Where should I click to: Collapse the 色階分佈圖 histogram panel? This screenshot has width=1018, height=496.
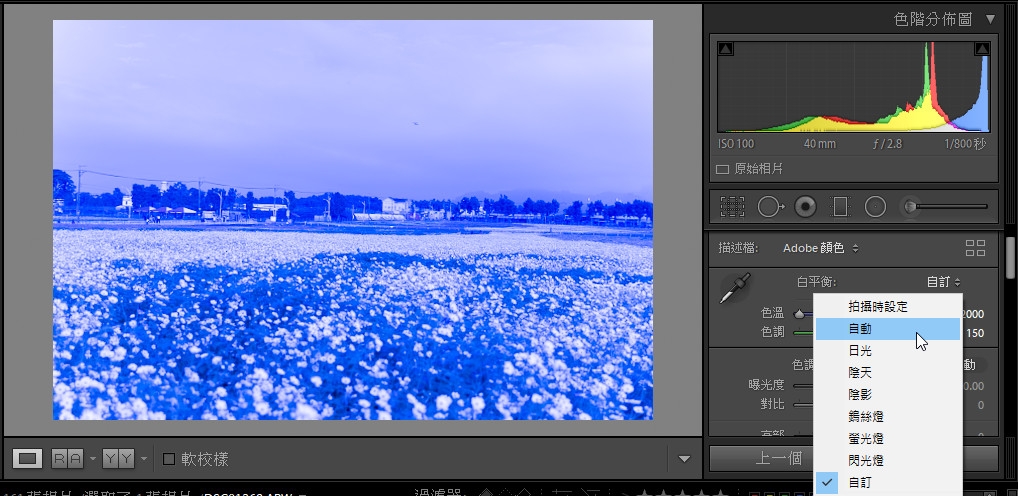[990, 19]
